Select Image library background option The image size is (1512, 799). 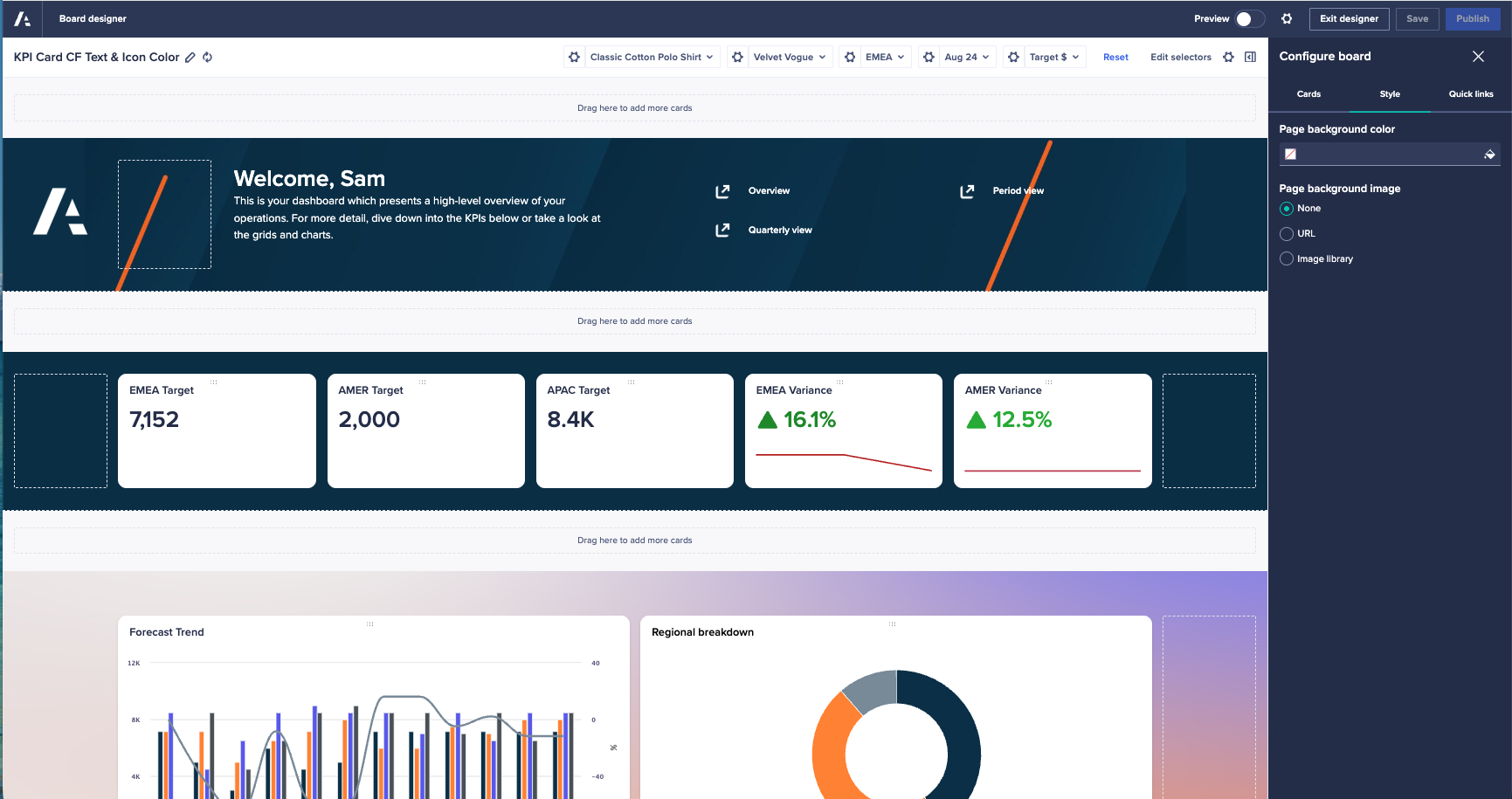[x=1287, y=258]
